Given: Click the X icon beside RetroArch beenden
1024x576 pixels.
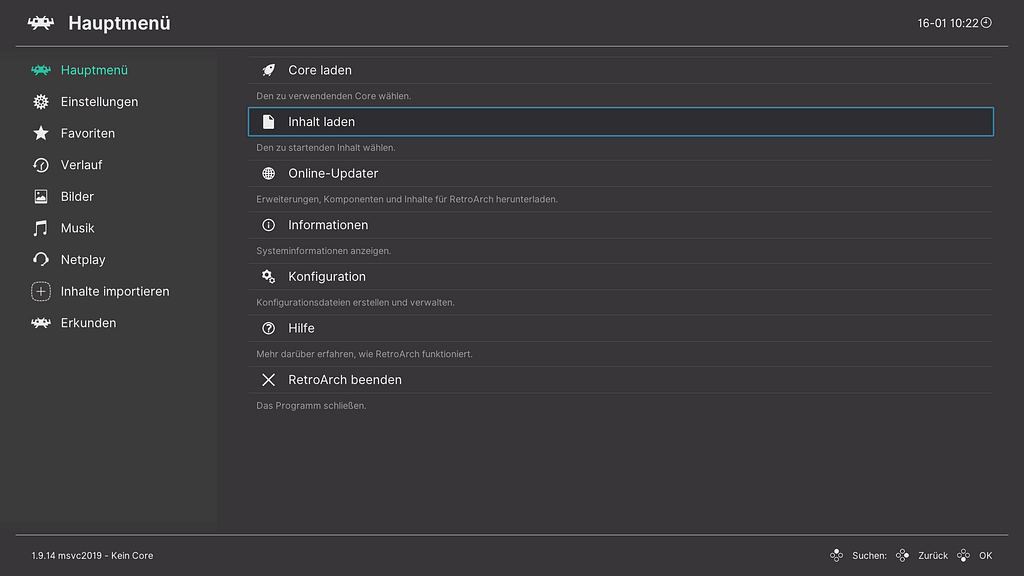Looking at the screenshot, I should tap(268, 380).
